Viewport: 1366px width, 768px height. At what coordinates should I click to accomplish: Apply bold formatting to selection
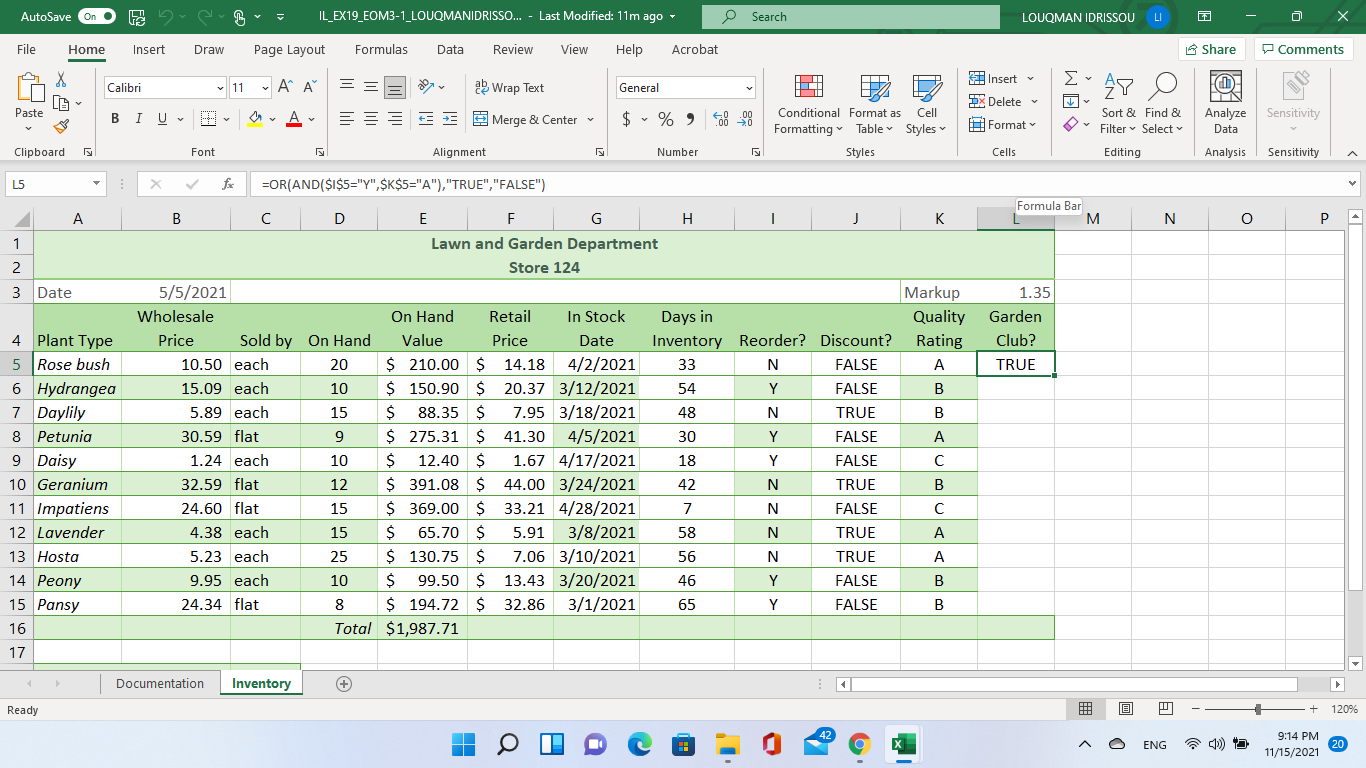click(114, 118)
